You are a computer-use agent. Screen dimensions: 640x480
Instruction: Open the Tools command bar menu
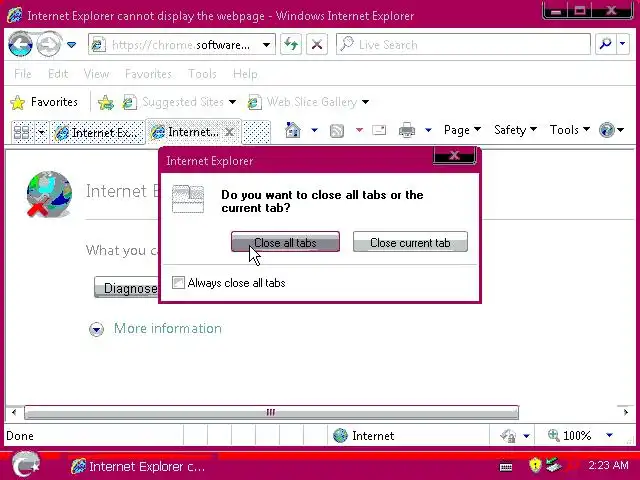pos(569,130)
